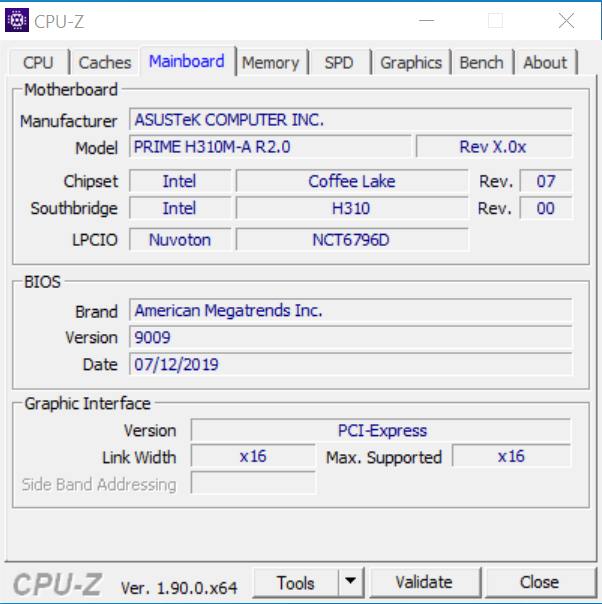Click the Rev X.0x field
Viewport: 602px width, 604px height.
coord(494,147)
